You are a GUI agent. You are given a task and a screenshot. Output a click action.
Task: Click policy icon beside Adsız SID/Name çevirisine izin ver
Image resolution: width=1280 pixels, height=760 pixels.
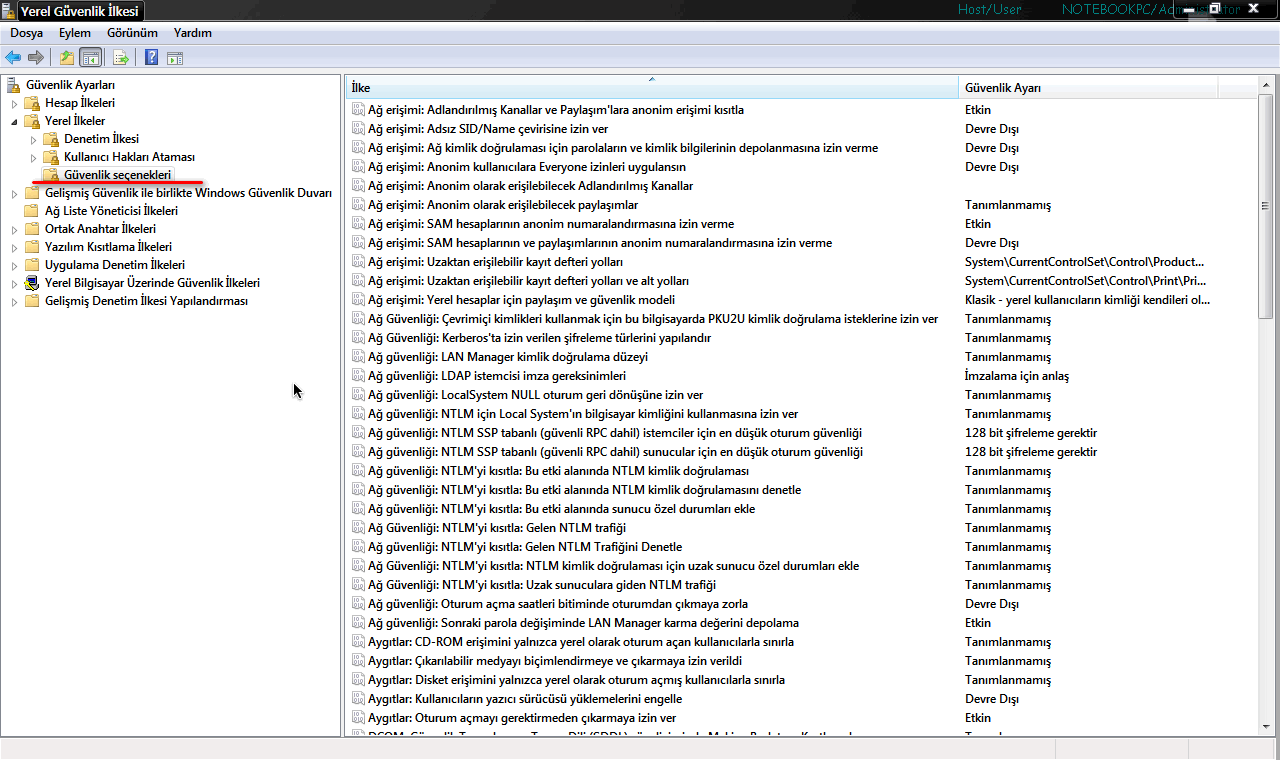pyautogui.click(x=358, y=129)
